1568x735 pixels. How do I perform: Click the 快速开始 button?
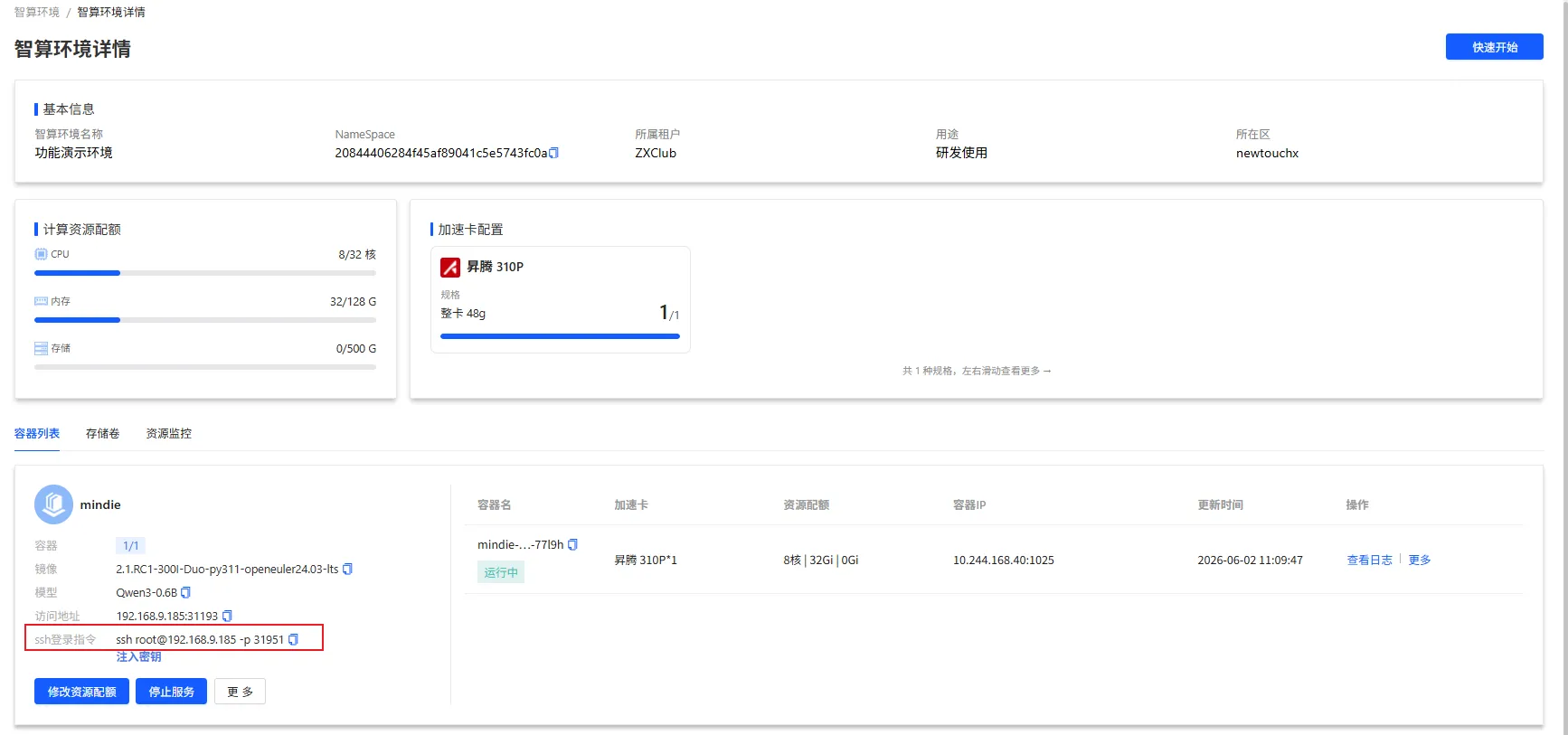click(x=1494, y=47)
